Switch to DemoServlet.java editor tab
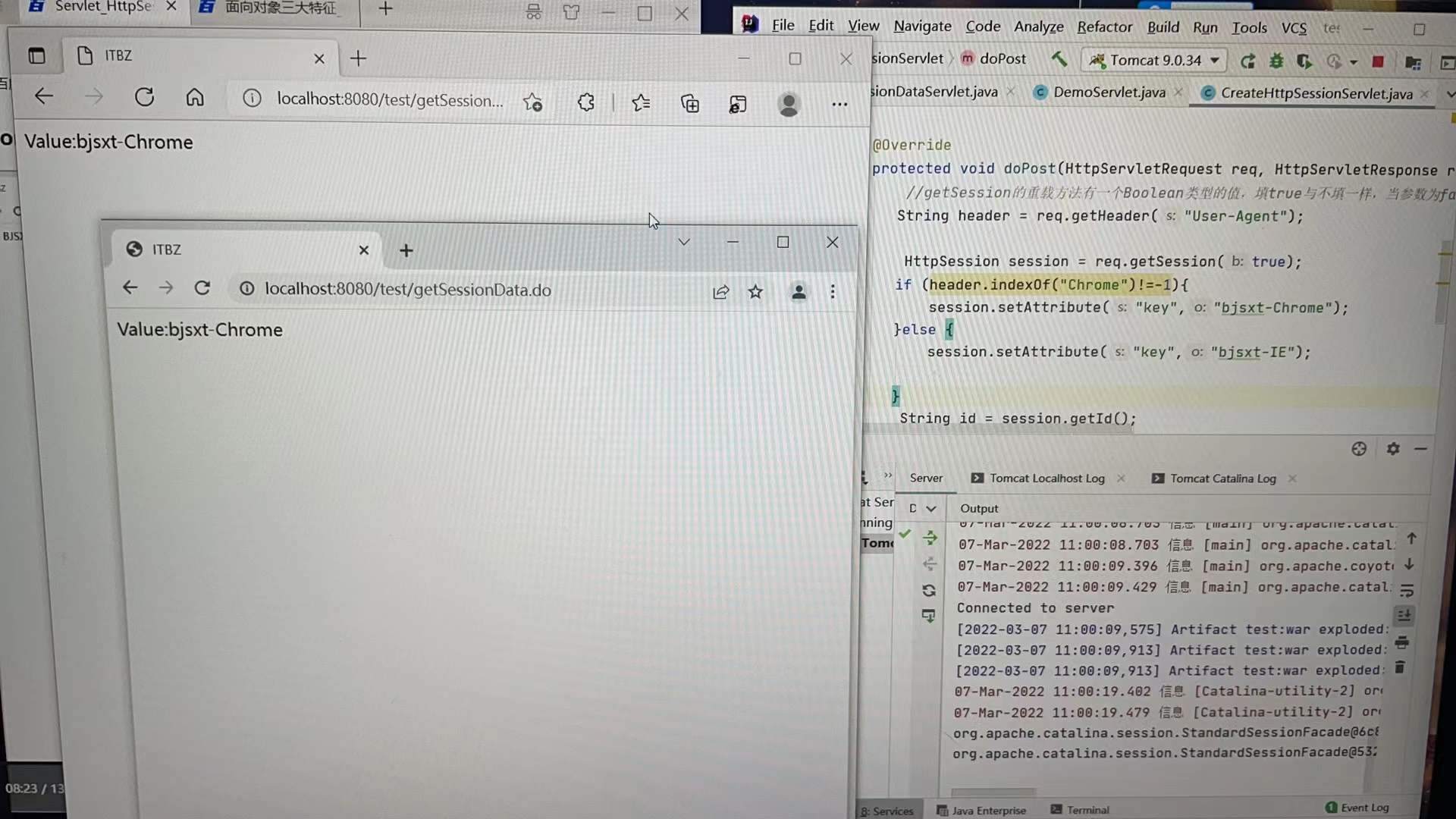The image size is (1456, 819). [x=1109, y=92]
